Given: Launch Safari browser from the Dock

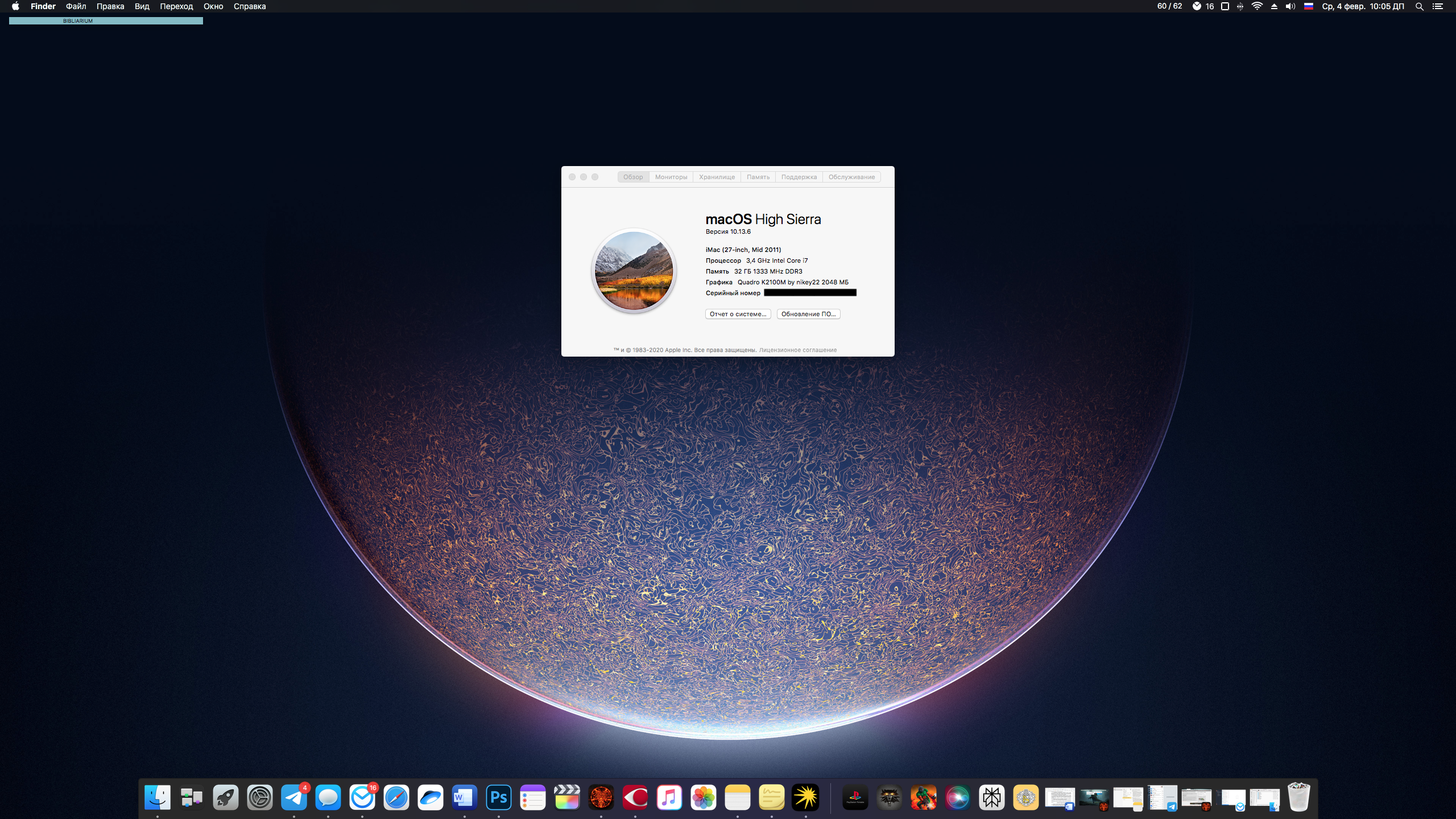Looking at the screenshot, I should [x=396, y=797].
